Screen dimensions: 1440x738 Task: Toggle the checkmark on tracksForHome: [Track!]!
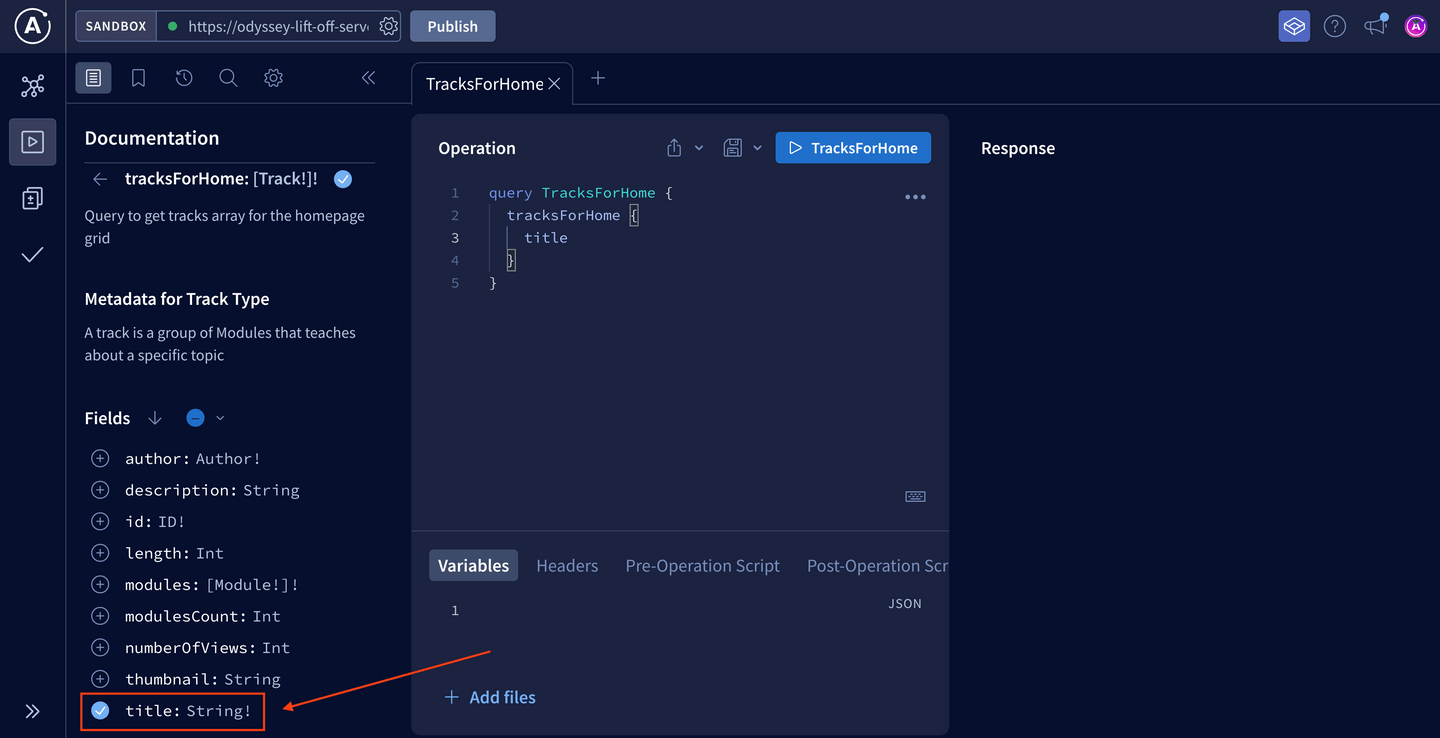pyautogui.click(x=342, y=178)
